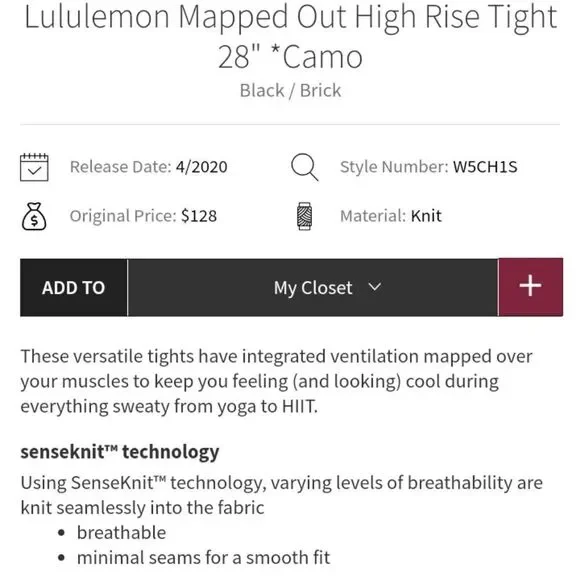Click the Black / Brick color subtitle
The image size is (580, 580).
pyautogui.click(x=290, y=91)
